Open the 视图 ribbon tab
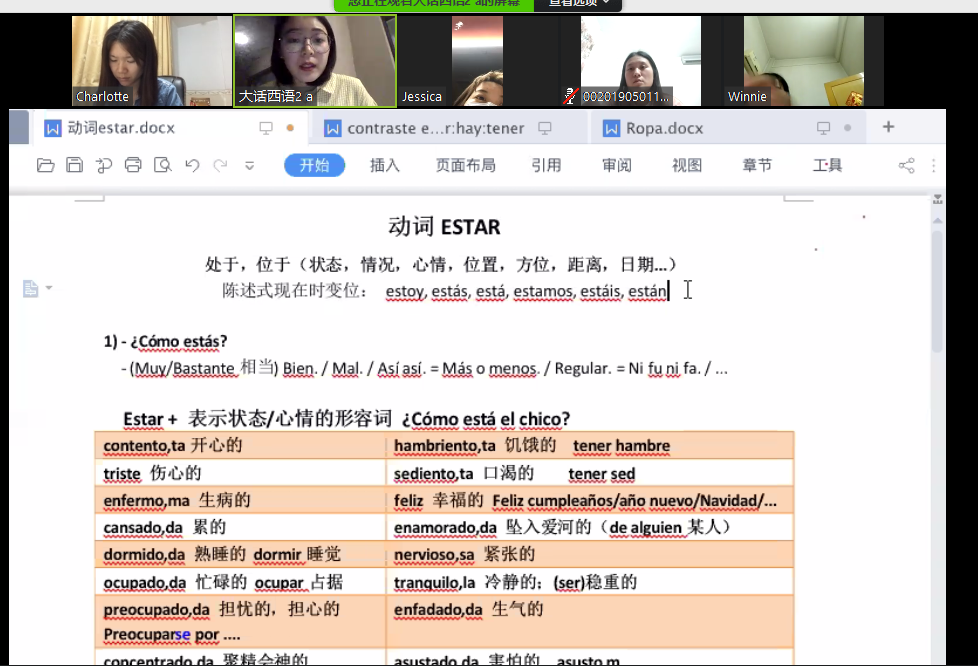The height and width of the screenshot is (666, 978). pos(687,165)
